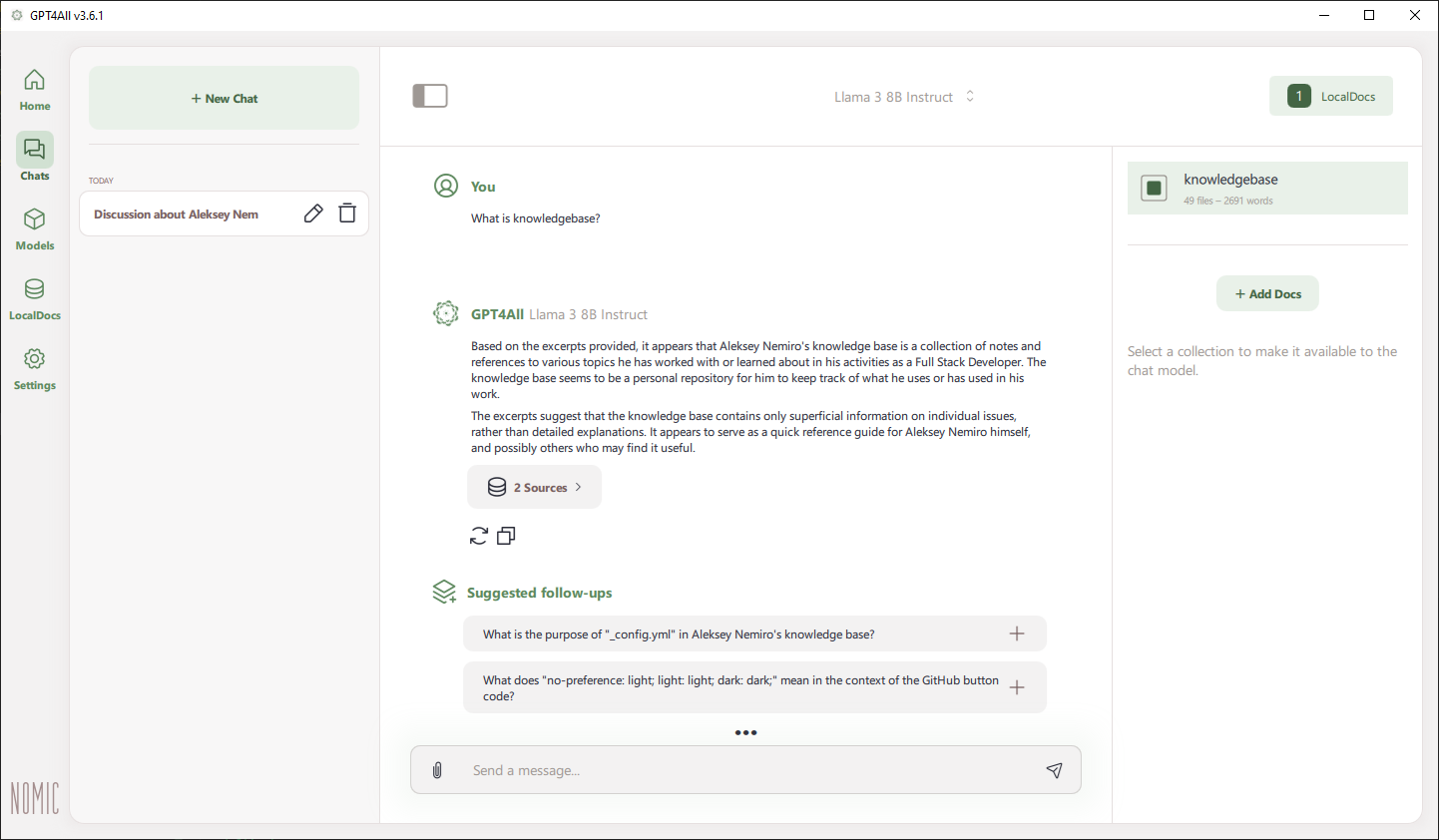
Task: Regenerate the response
Action: coord(479,536)
